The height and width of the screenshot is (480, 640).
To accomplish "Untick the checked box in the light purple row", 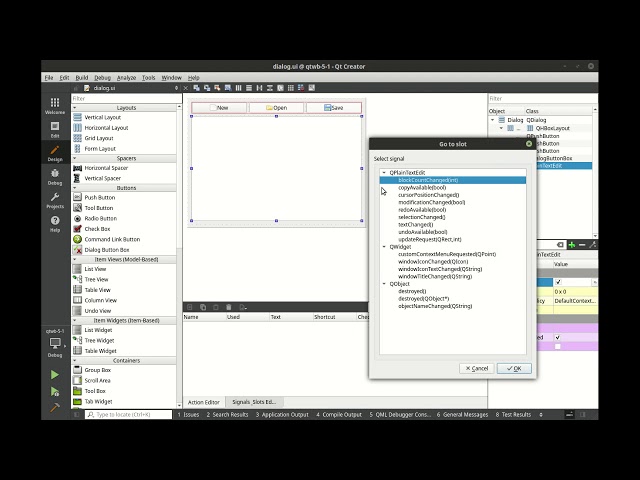I will [x=558, y=338].
